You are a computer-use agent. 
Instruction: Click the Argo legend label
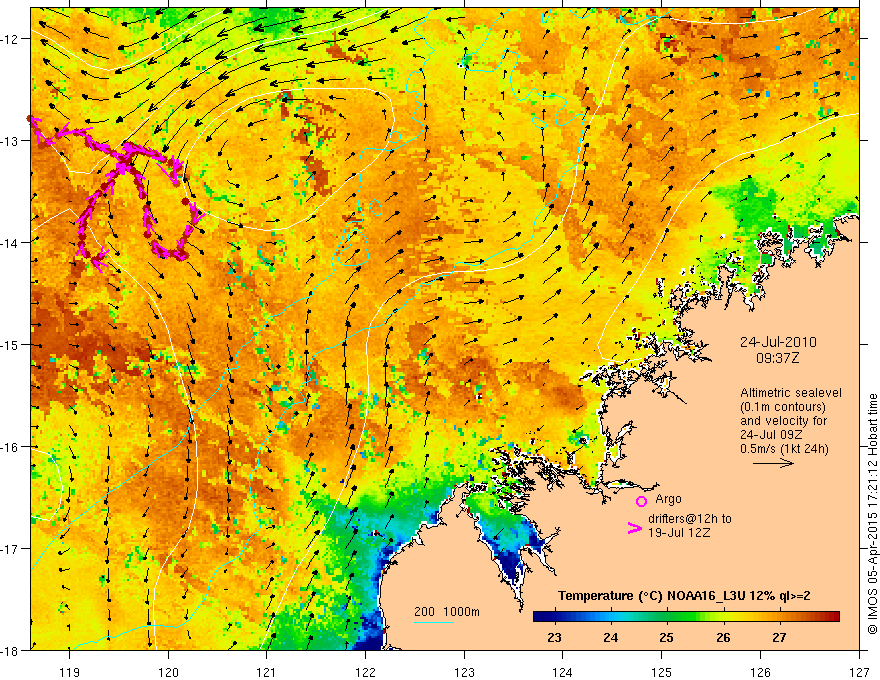tap(668, 499)
